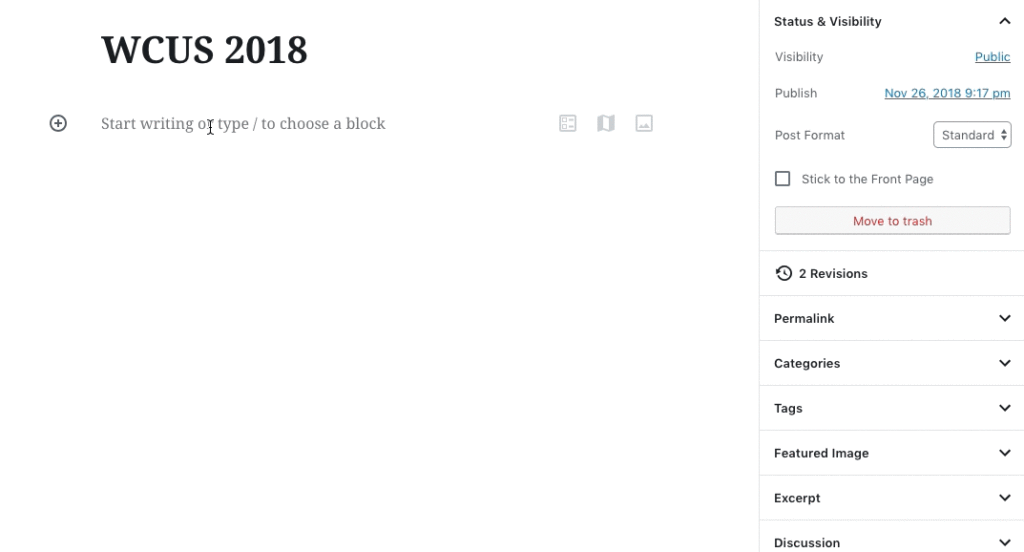Viewport: 1024px width, 552px height.
Task: Insert a map block via the map icon
Action: tap(606, 123)
